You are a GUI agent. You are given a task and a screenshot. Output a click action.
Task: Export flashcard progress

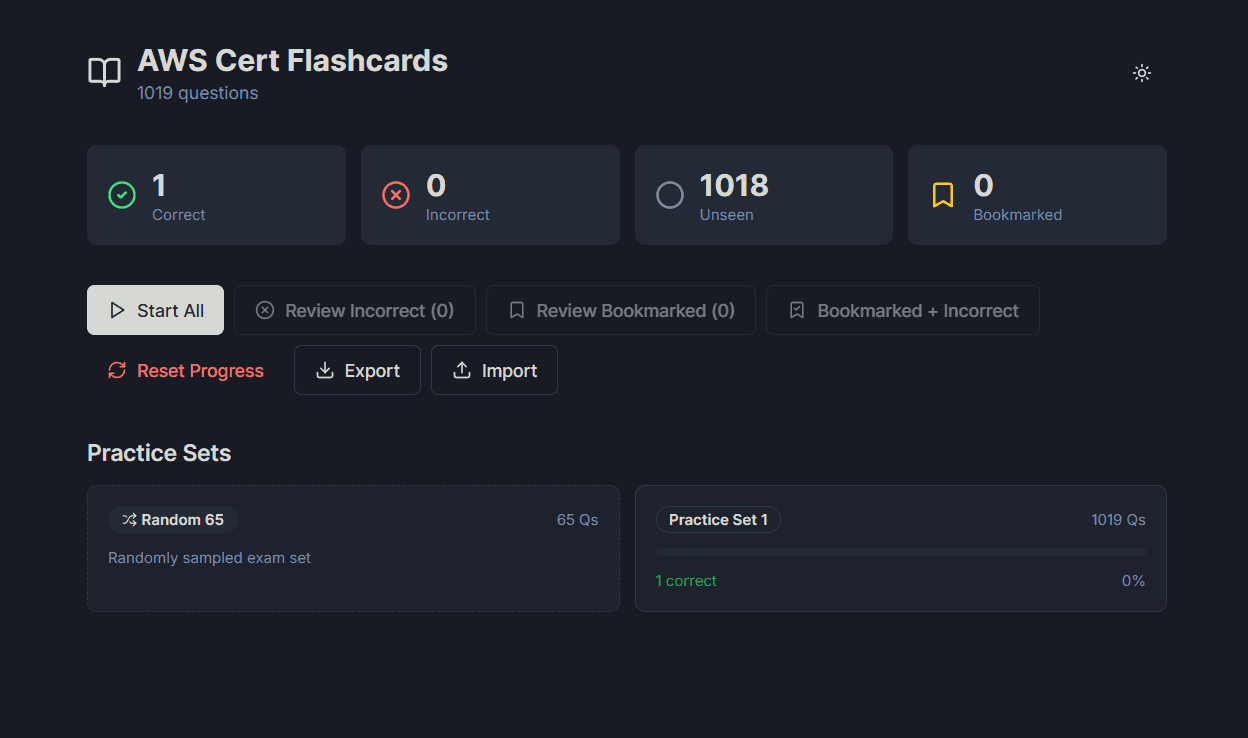[357, 370]
